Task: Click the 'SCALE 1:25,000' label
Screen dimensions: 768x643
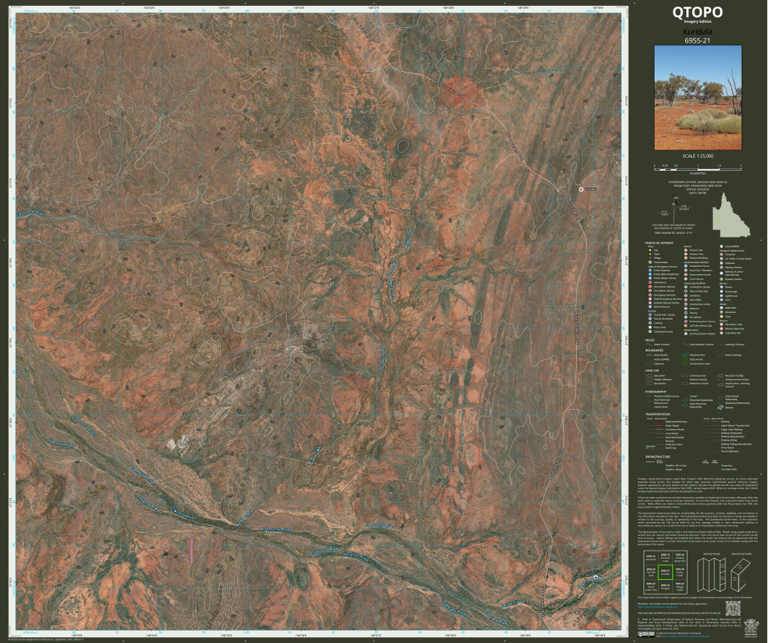Action: 698,156
